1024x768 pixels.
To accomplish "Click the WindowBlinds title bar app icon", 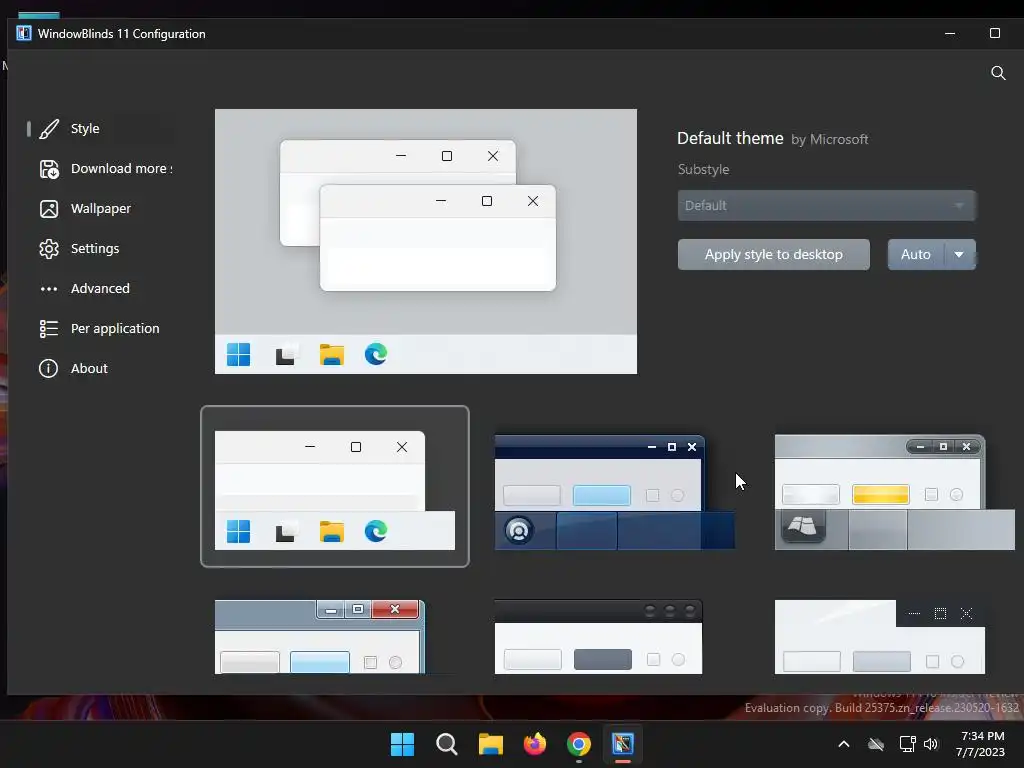I will 24,33.
